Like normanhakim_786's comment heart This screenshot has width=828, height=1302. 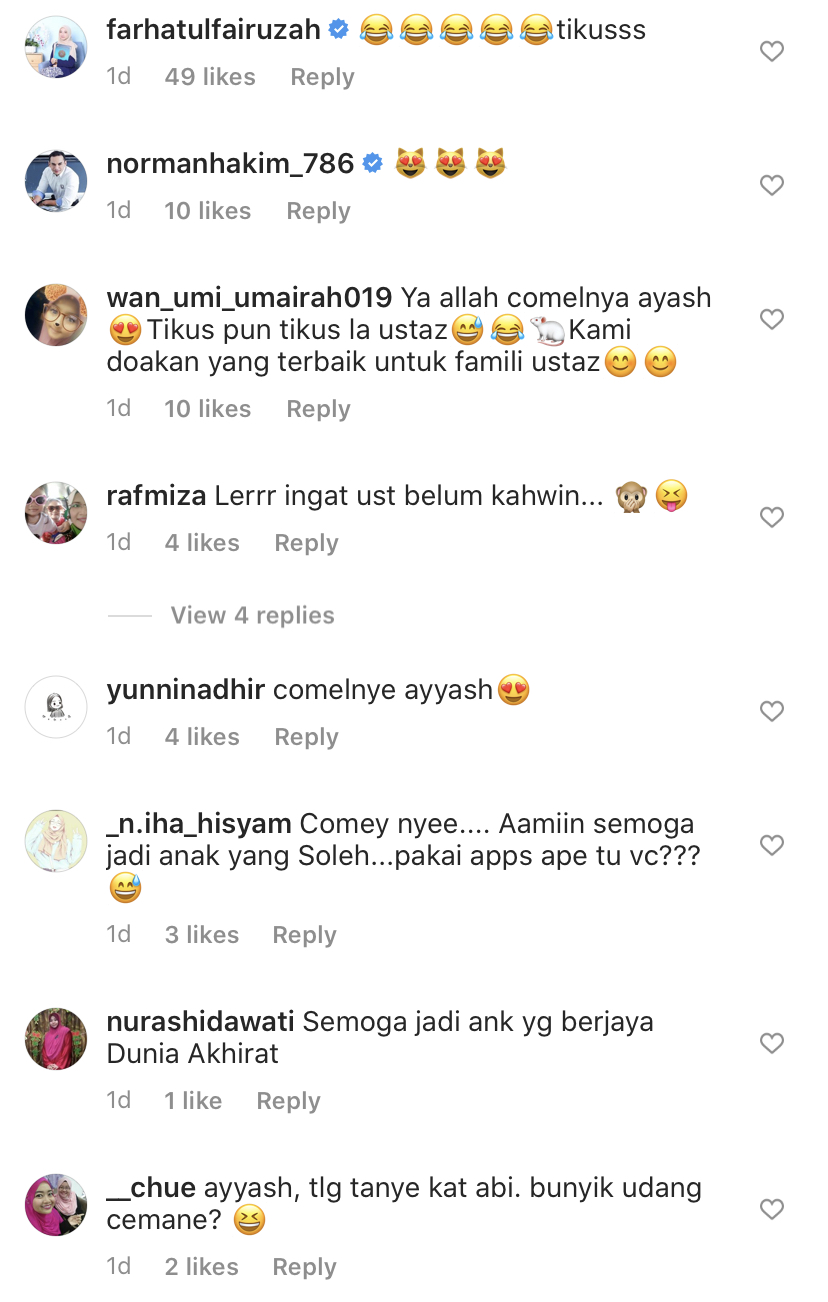pos(772,186)
